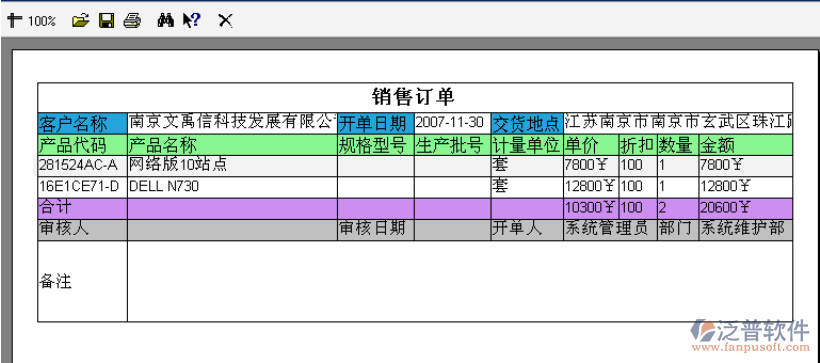The height and width of the screenshot is (363, 820).
Task: Click the 20600￥ total amount cell
Action: pos(746,209)
